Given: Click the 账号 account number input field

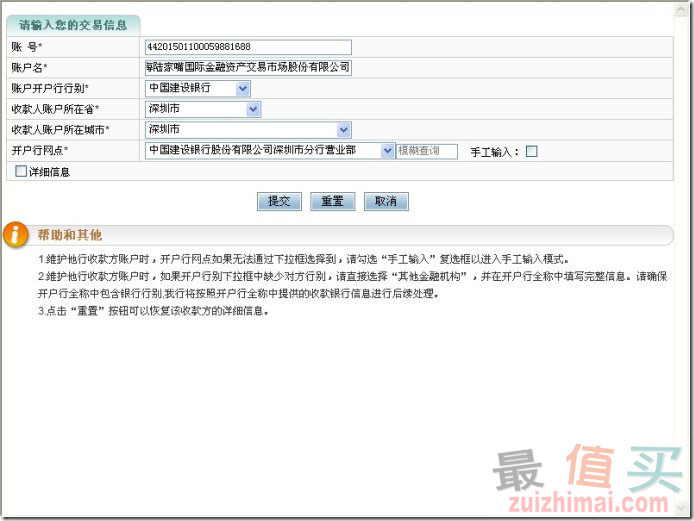Looking at the screenshot, I should click(248, 47).
